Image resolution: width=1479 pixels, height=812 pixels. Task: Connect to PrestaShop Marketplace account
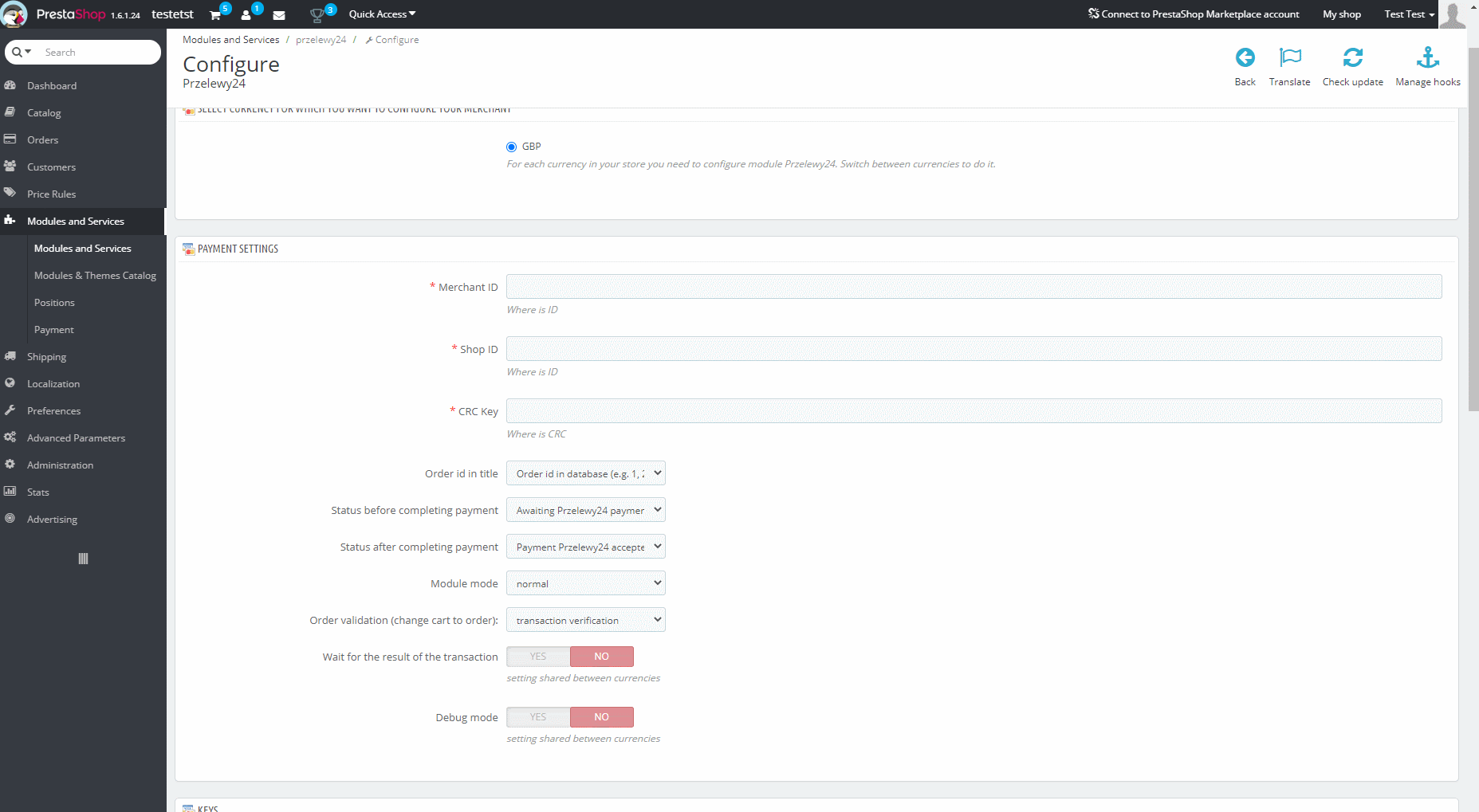click(x=1194, y=14)
